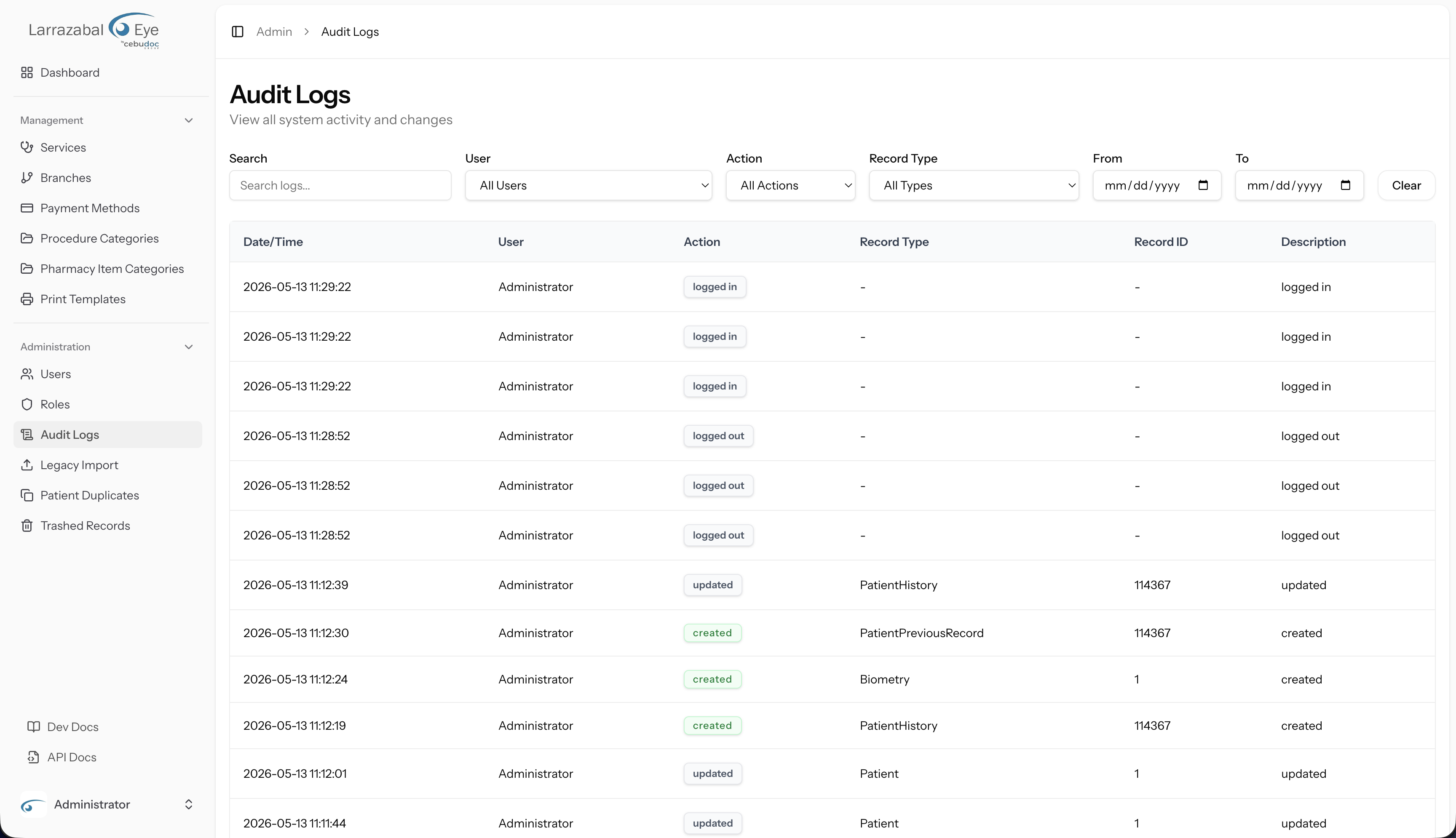Click the Procedure Categories folder icon

click(27, 238)
